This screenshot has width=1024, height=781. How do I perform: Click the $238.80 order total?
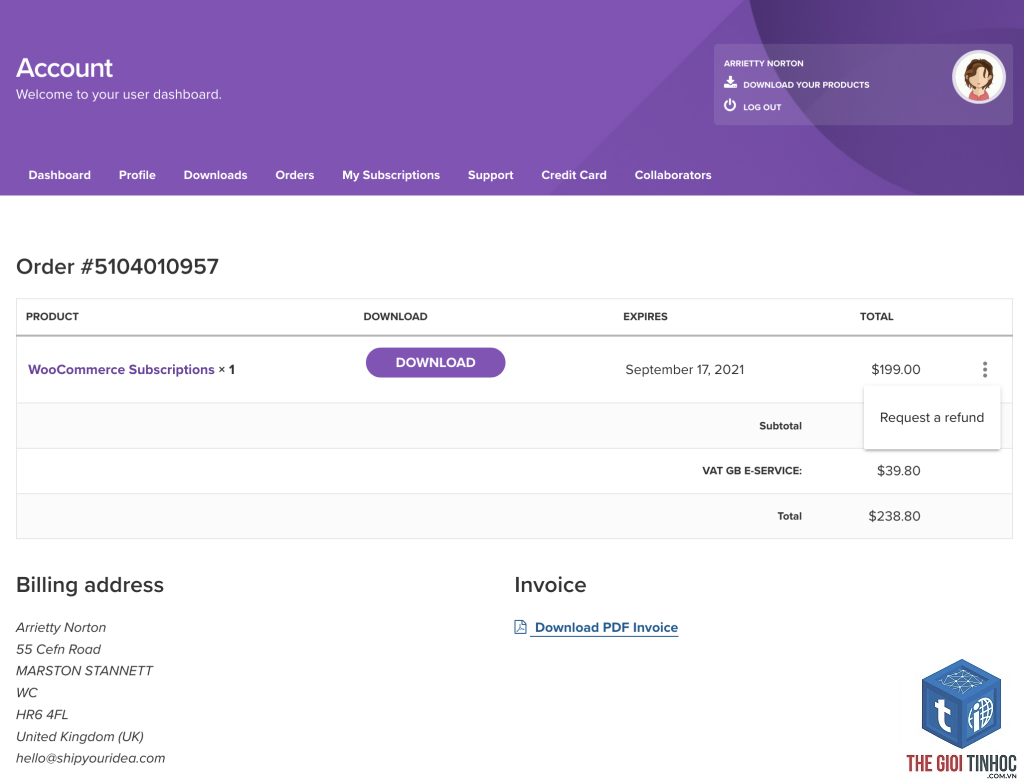pos(894,516)
